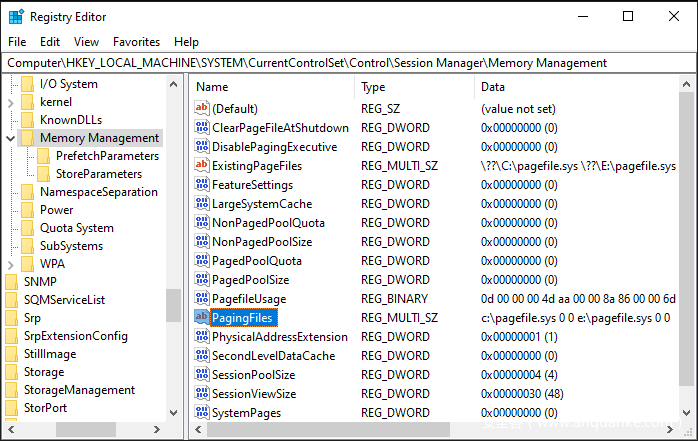Click the '(value not set)' data cell
This screenshot has width=698, height=441.
pyautogui.click(x=518, y=109)
